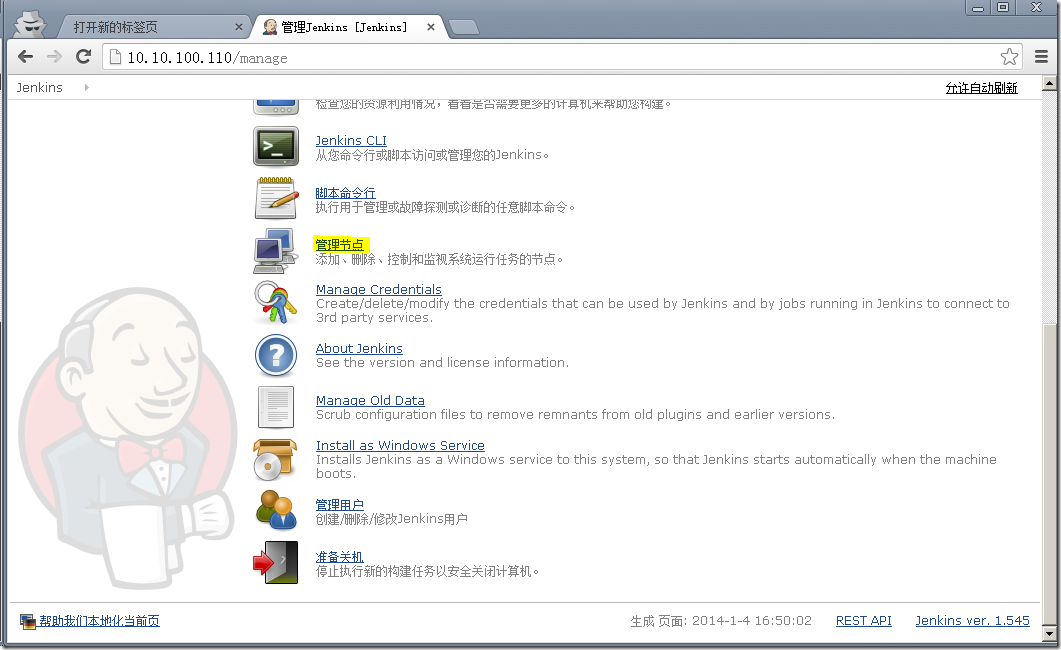
Task: Open the 管理用户 link
Action: click(x=340, y=505)
